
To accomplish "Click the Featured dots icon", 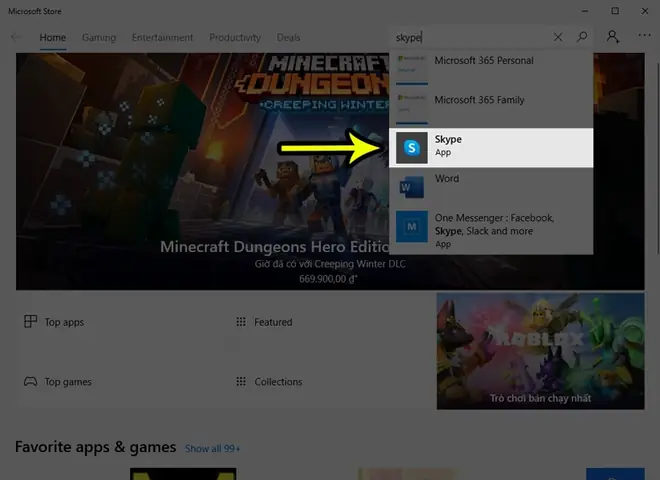I will pos(241,322).
